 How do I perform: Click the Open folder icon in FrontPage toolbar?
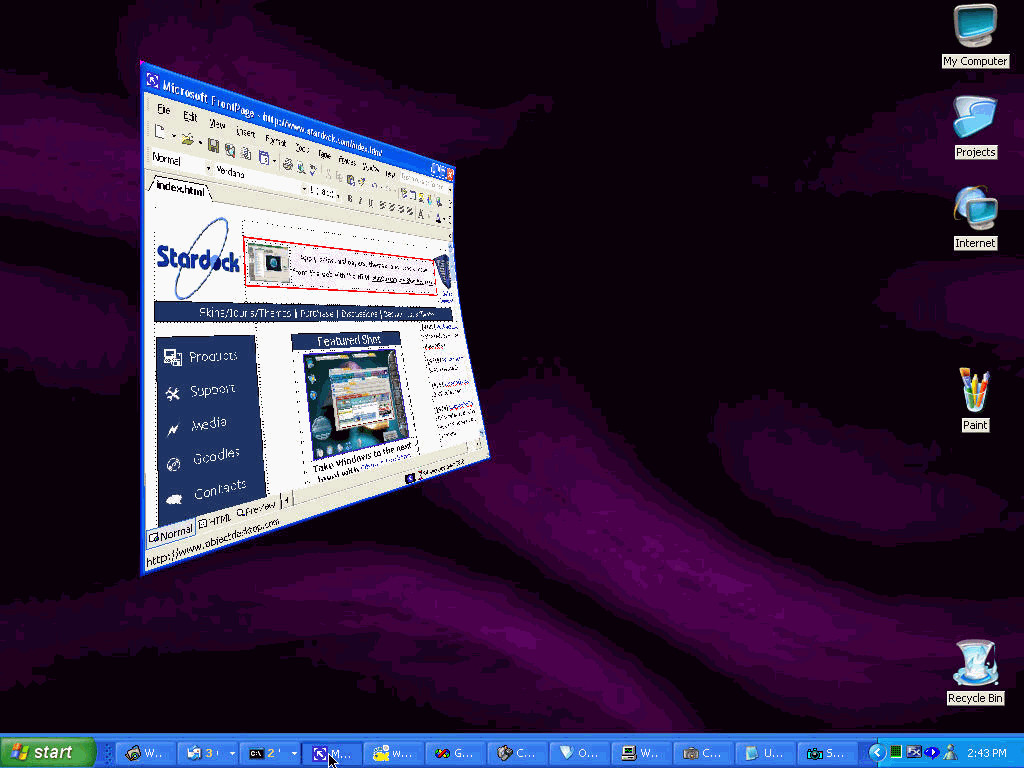187,138
